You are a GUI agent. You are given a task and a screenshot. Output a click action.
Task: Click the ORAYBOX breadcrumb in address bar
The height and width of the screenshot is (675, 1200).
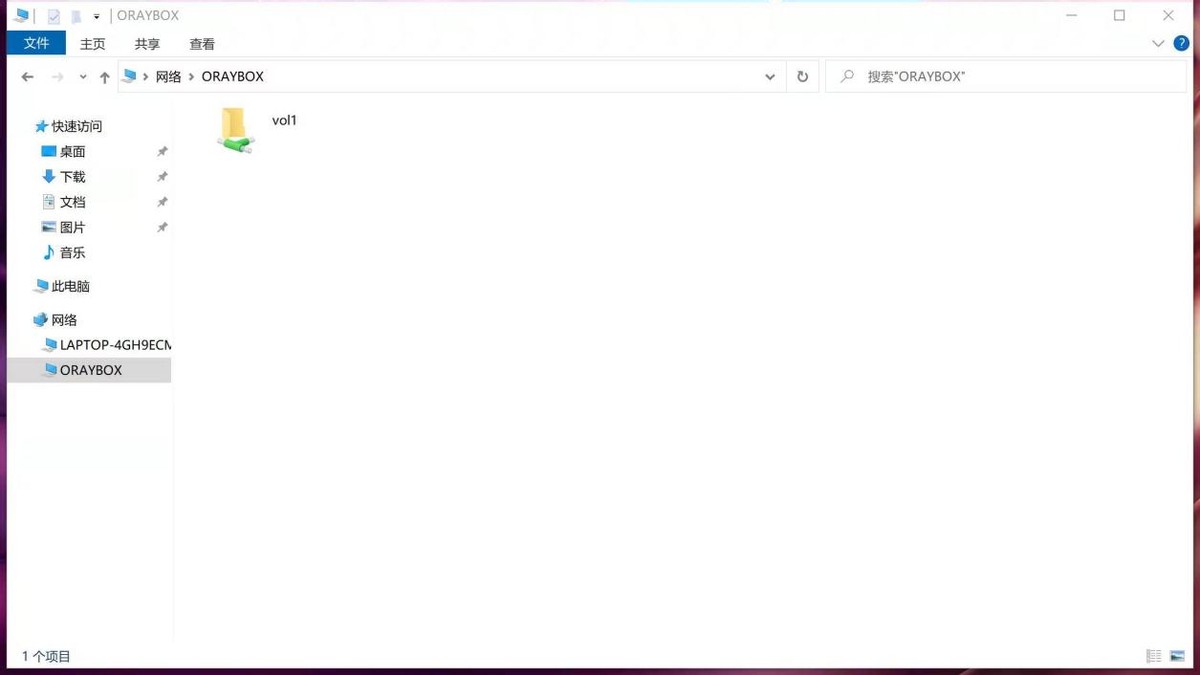coord(233,77)
